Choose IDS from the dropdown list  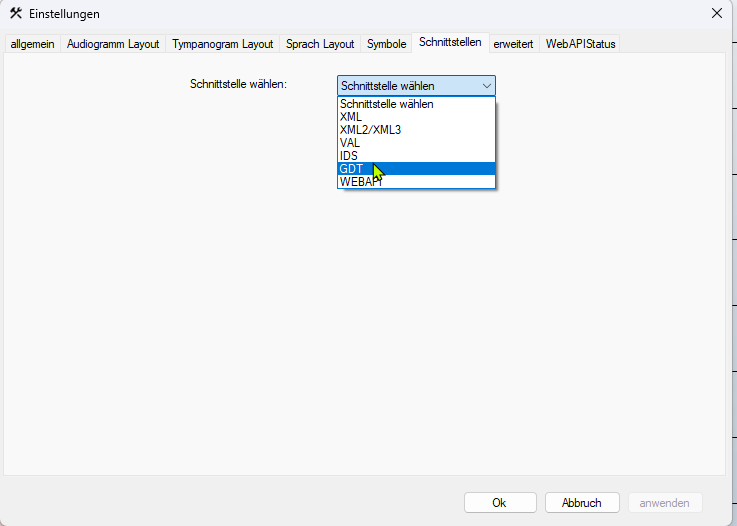[349, 156]
